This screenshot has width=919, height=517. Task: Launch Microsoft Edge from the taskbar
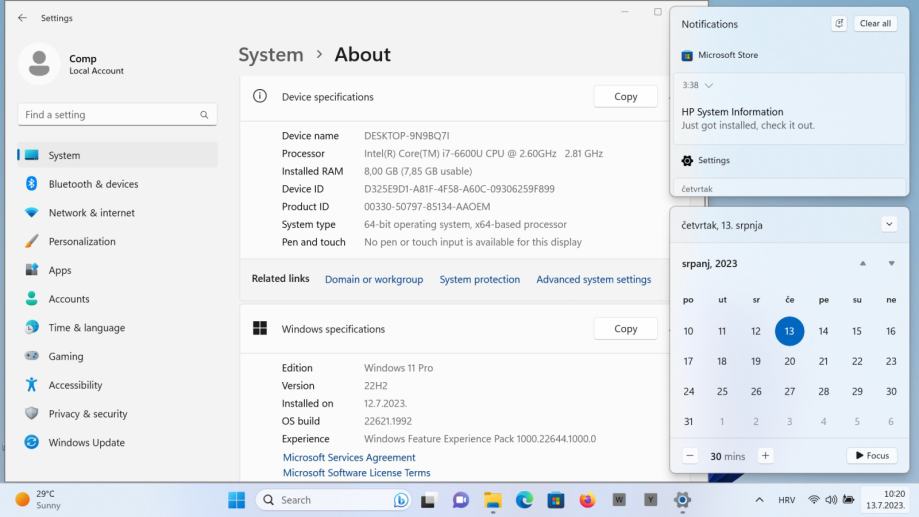click(x=524, y=500)
